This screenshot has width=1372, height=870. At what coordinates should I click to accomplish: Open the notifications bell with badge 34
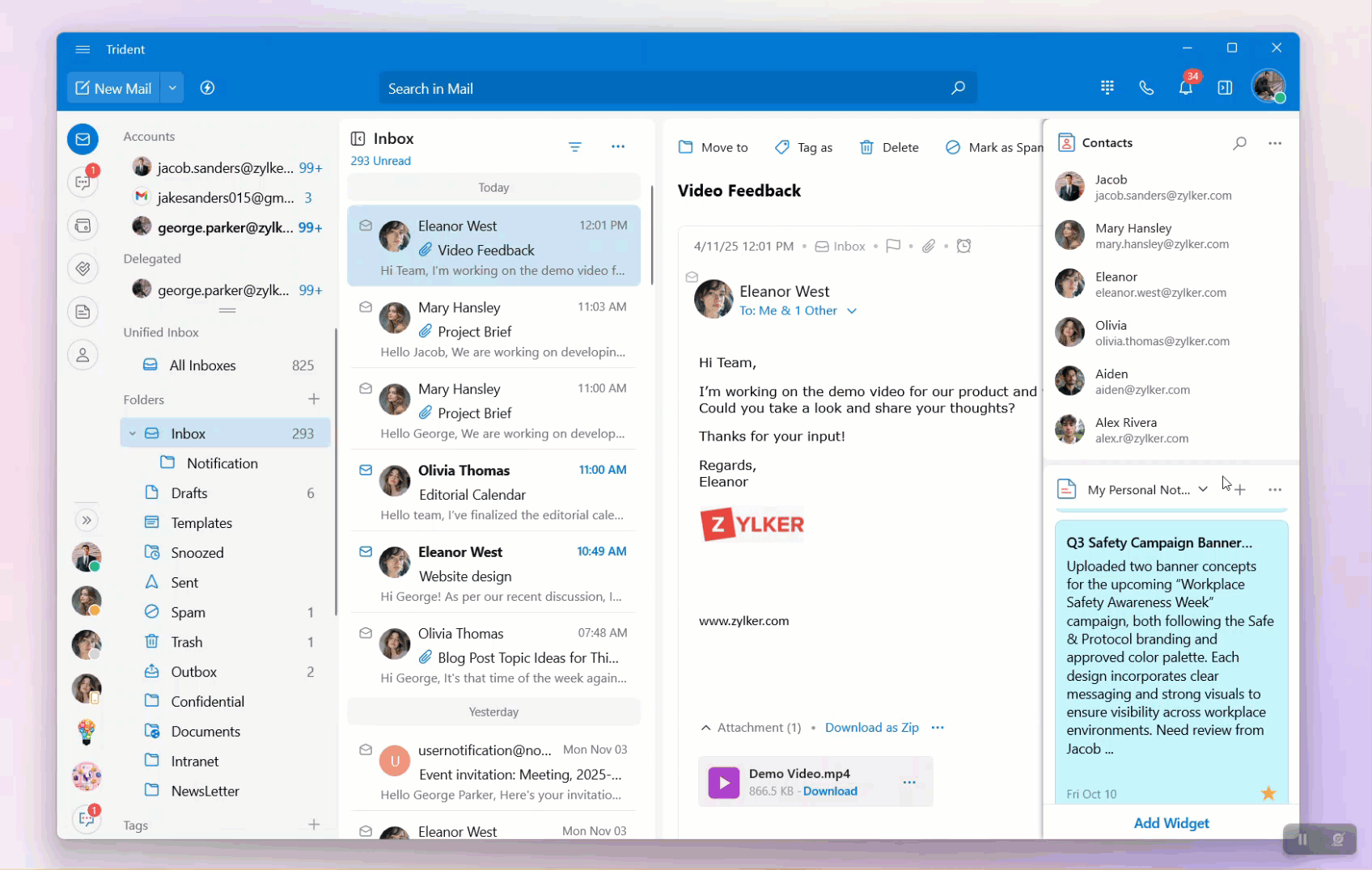pos(1186,86)
